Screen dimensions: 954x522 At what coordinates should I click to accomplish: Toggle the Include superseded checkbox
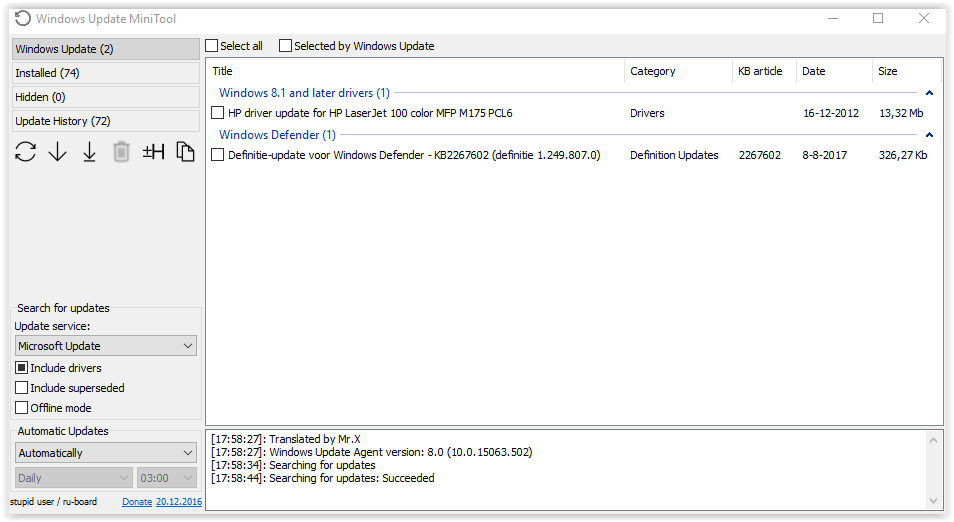[x=22, y=388]
